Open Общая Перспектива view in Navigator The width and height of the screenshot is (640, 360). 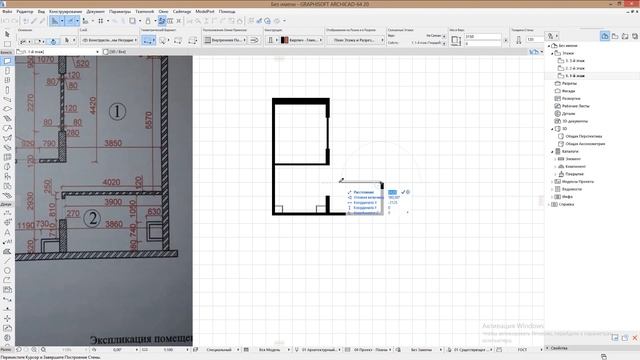pyautogui.click(x=584, y=136)
